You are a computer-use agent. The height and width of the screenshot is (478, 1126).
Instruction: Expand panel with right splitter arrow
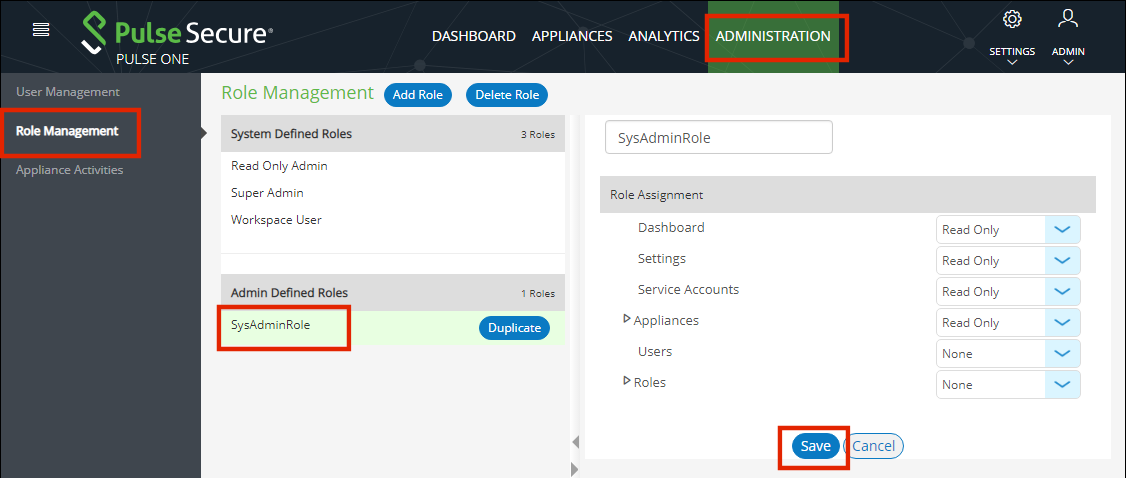574,469
